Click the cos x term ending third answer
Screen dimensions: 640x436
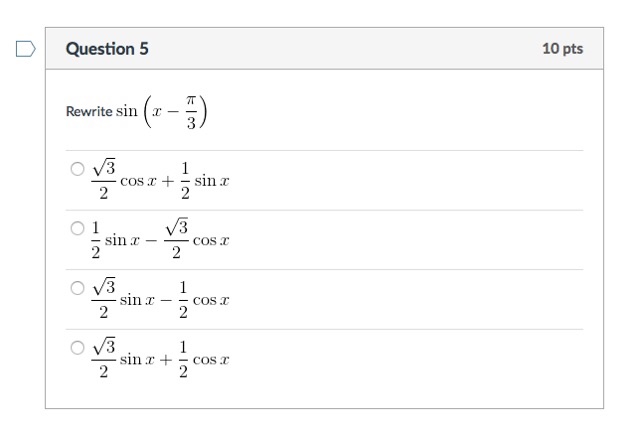211,300
